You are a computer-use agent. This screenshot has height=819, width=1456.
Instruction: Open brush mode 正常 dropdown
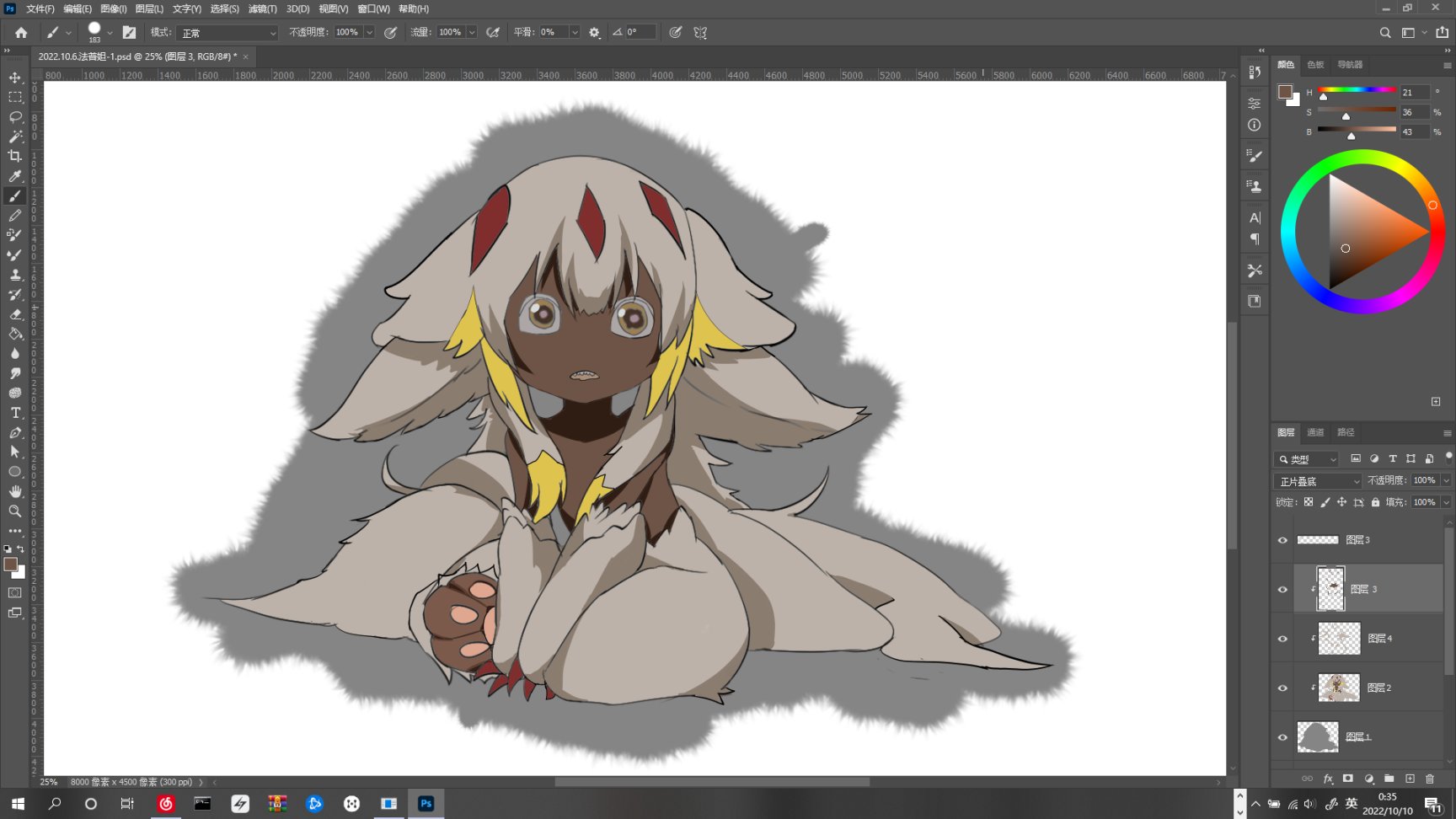(228, 33)
